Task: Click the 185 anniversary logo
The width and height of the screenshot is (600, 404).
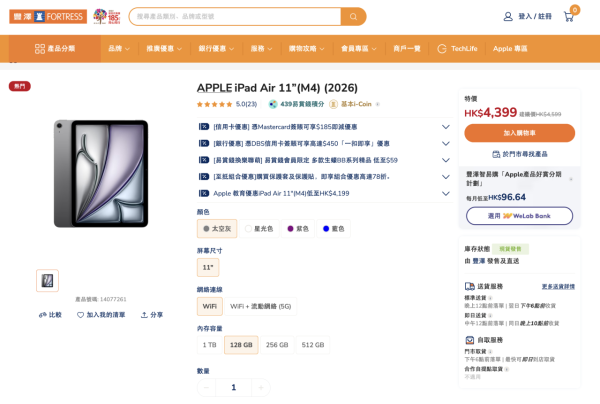Action: 107,16
